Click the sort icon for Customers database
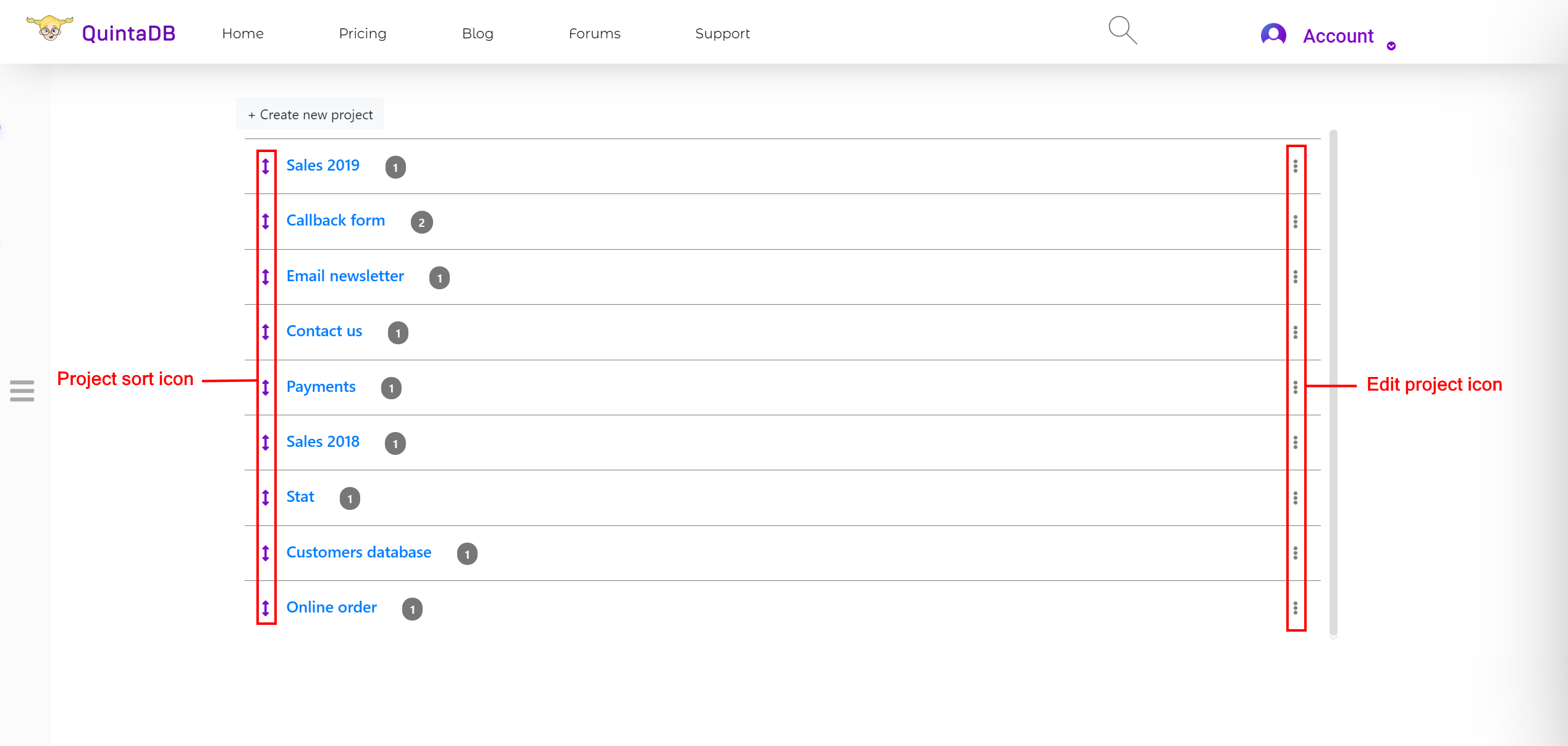This screenshot has width=1568, height=746. point(266,553)
